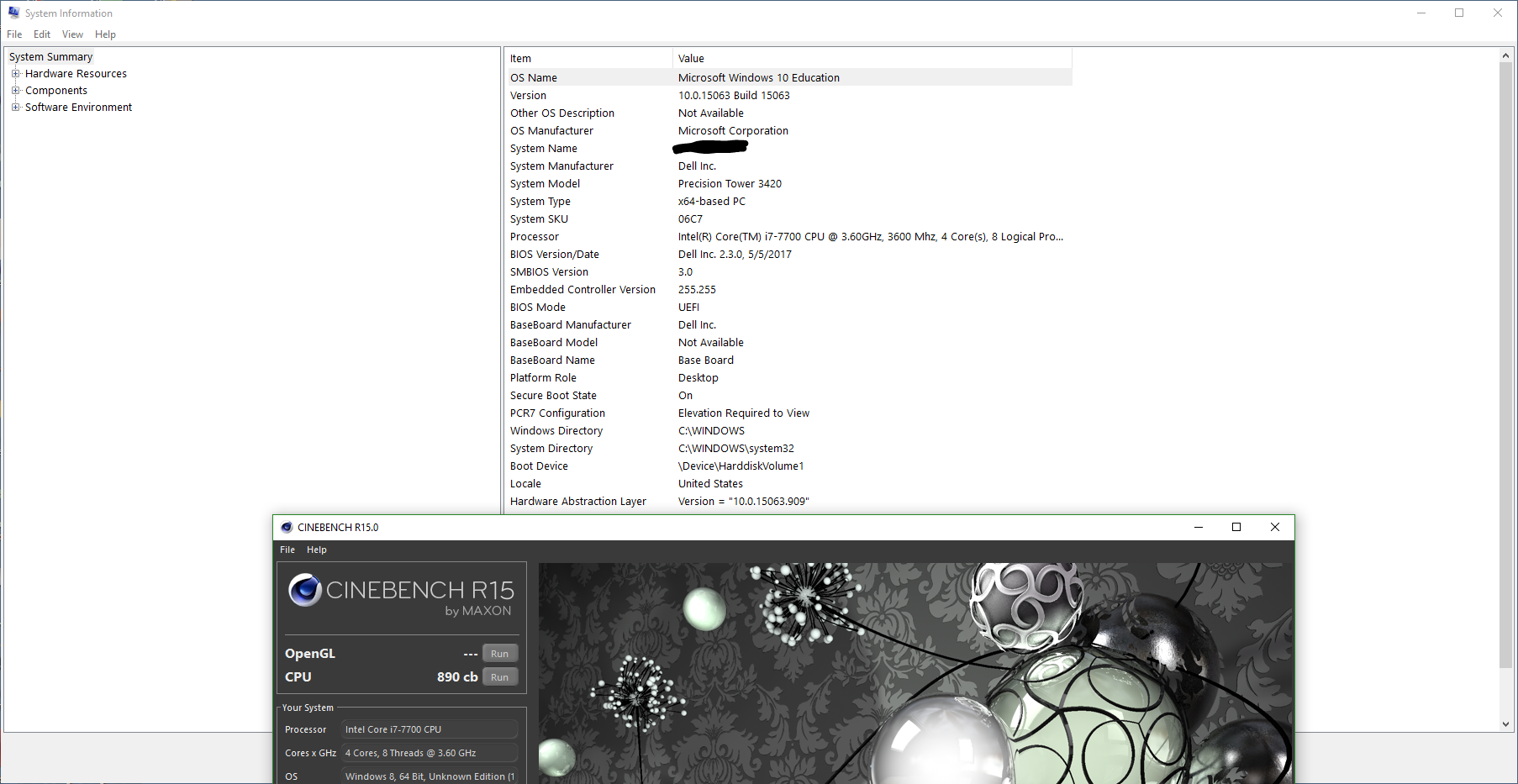Click the rendered benchmark scene image in CINEBENCH
This screenshot has height=784, width=1518.
click(915, 673)
